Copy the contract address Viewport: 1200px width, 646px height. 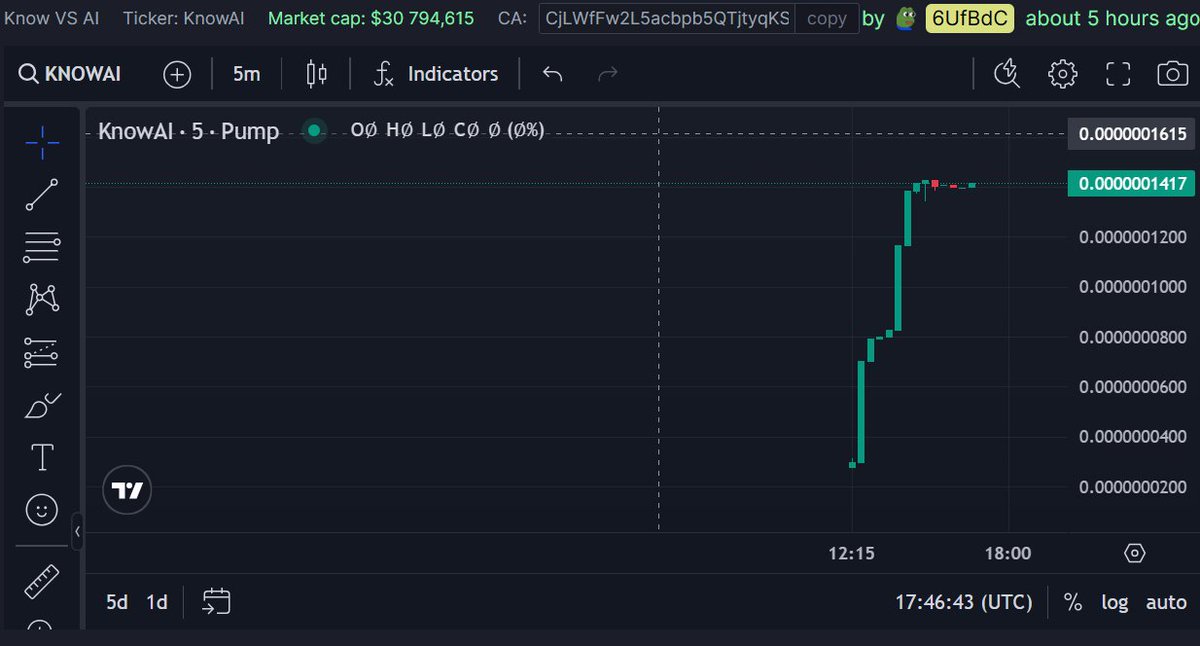tap(827, 18)
